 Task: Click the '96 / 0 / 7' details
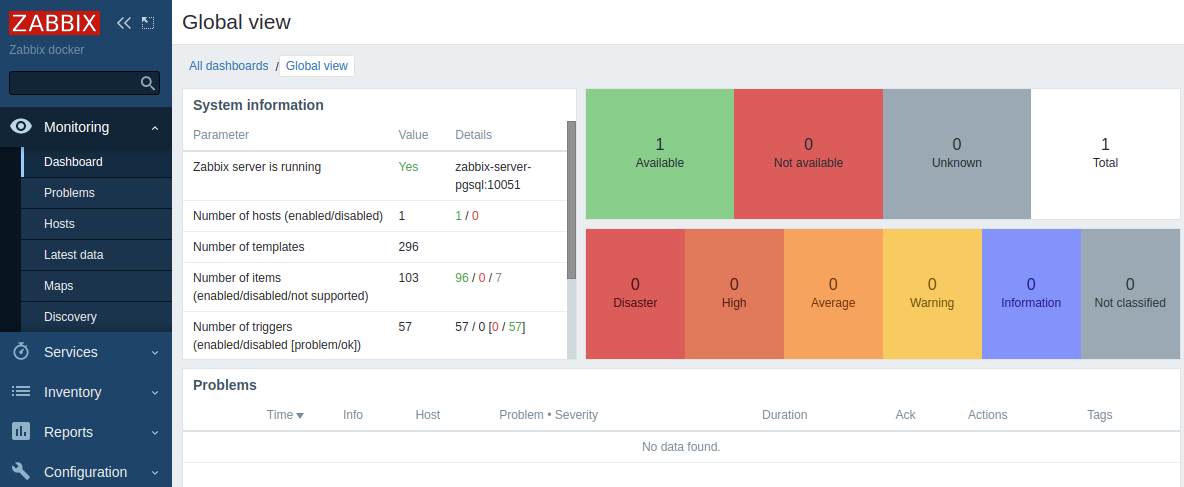point(479,277)
